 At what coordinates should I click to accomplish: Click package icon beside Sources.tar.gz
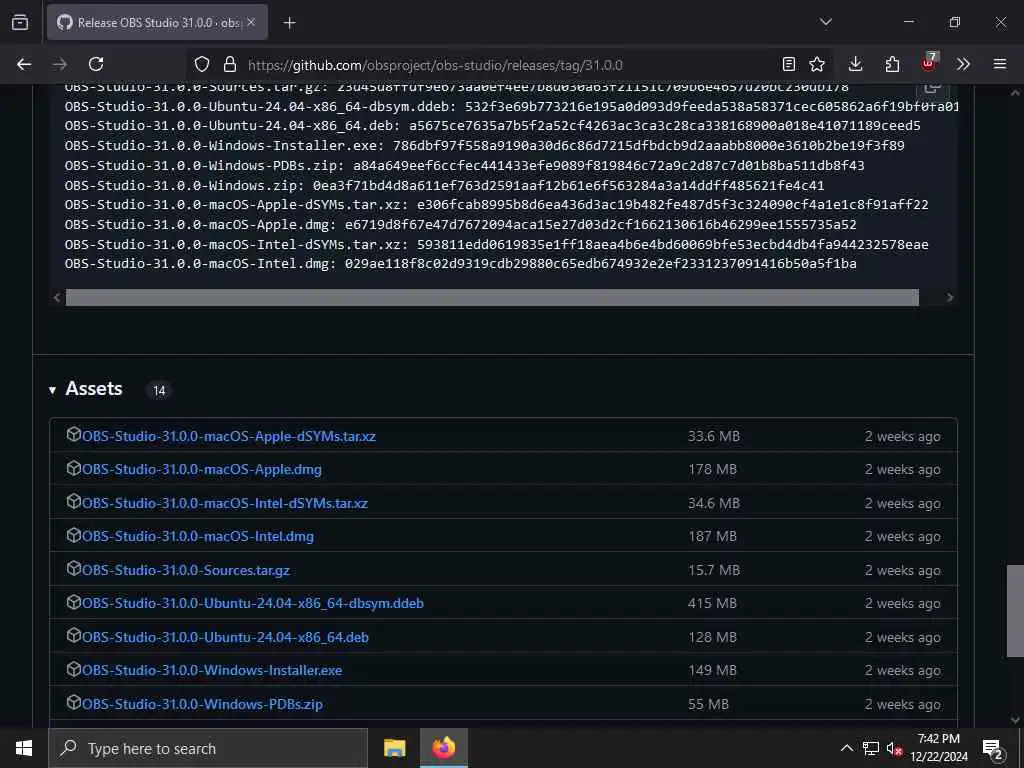click(74, 569)
